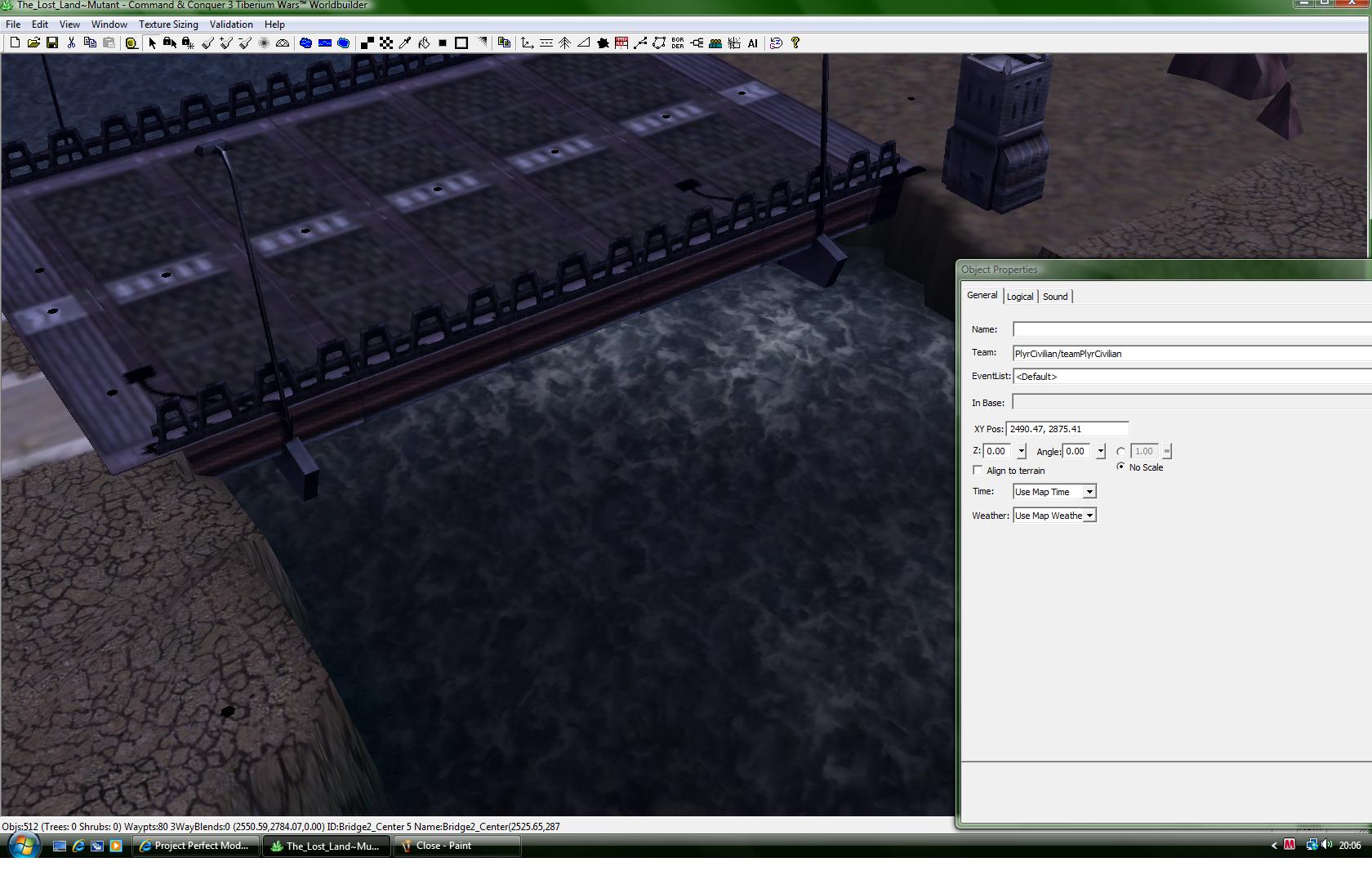Switch to the Sound tab
Image resolution: width=1372 pixels, height=880 pixels.
[x=1055, y=297]
